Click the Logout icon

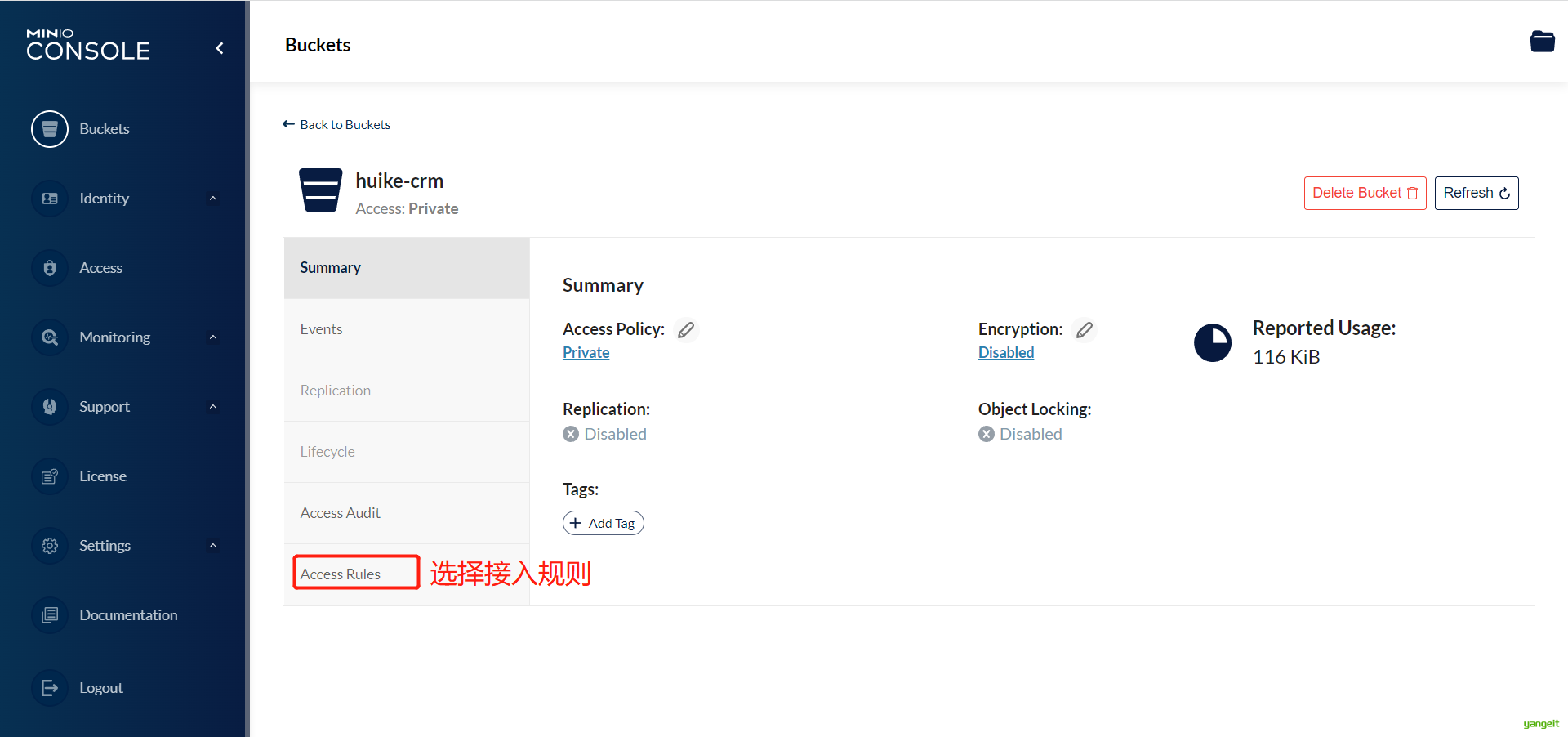(x=50, y=688)
